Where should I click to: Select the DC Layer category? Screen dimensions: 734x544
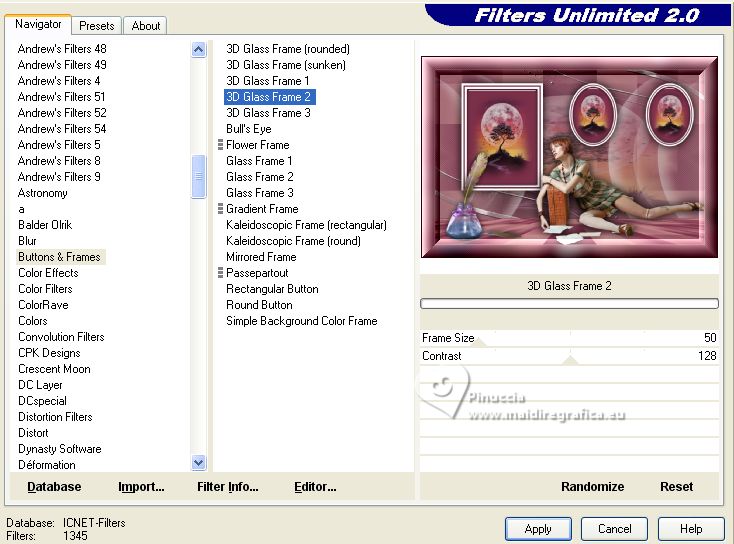40,385
